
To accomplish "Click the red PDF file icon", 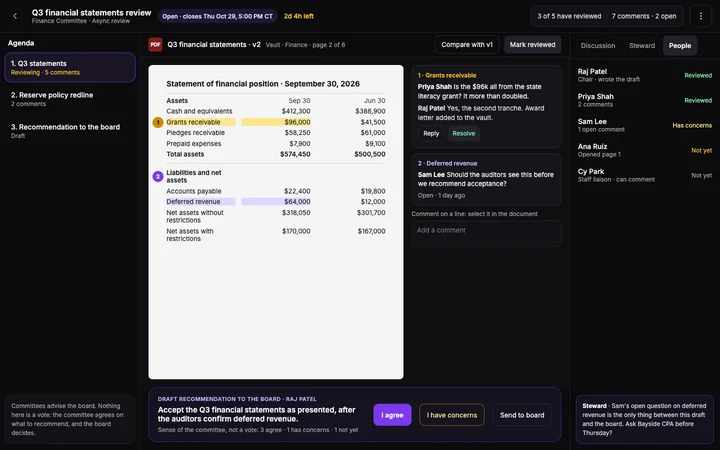I will tap(155, 45).
